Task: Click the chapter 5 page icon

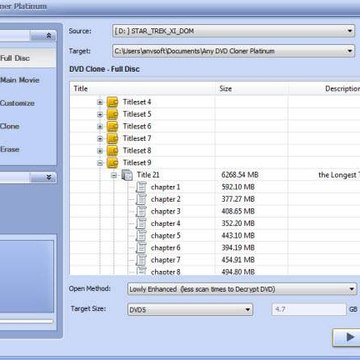Action: (141, 236)
